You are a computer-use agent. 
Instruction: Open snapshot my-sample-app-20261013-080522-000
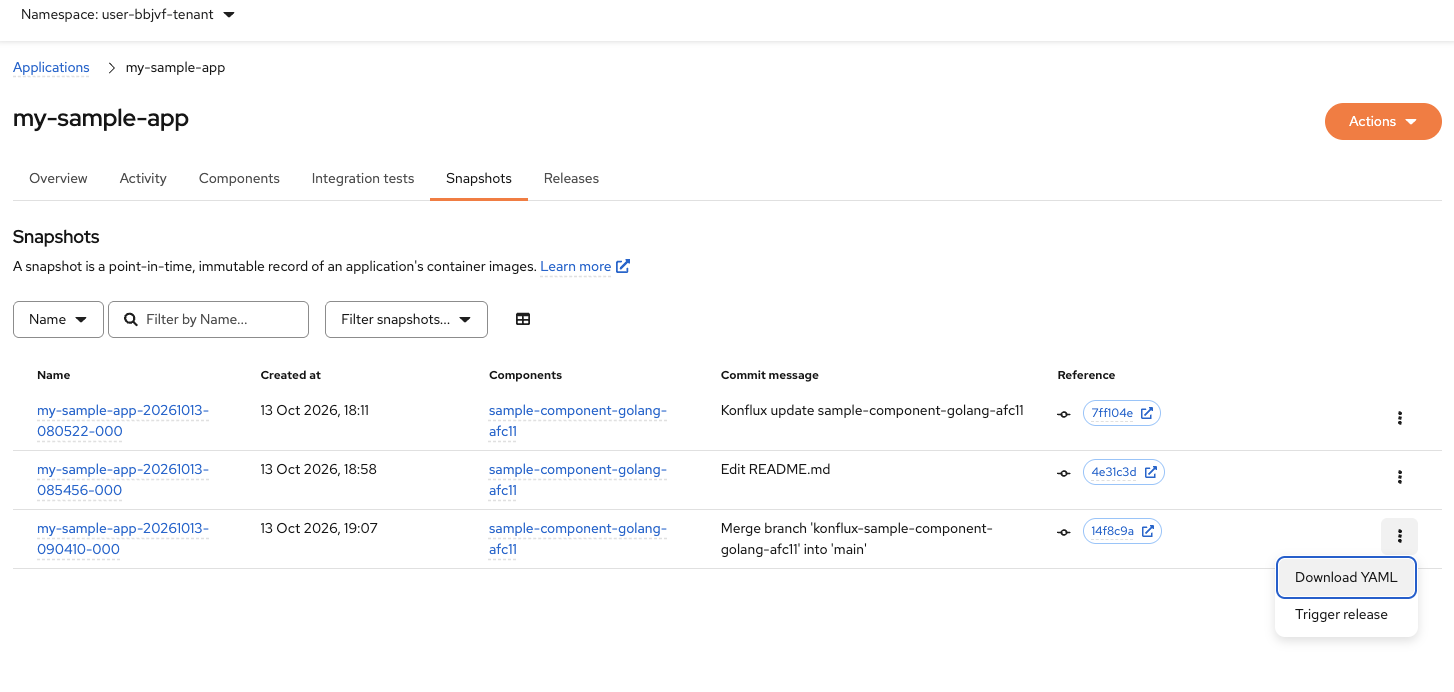pyautogui.click(x=123, y=421)
